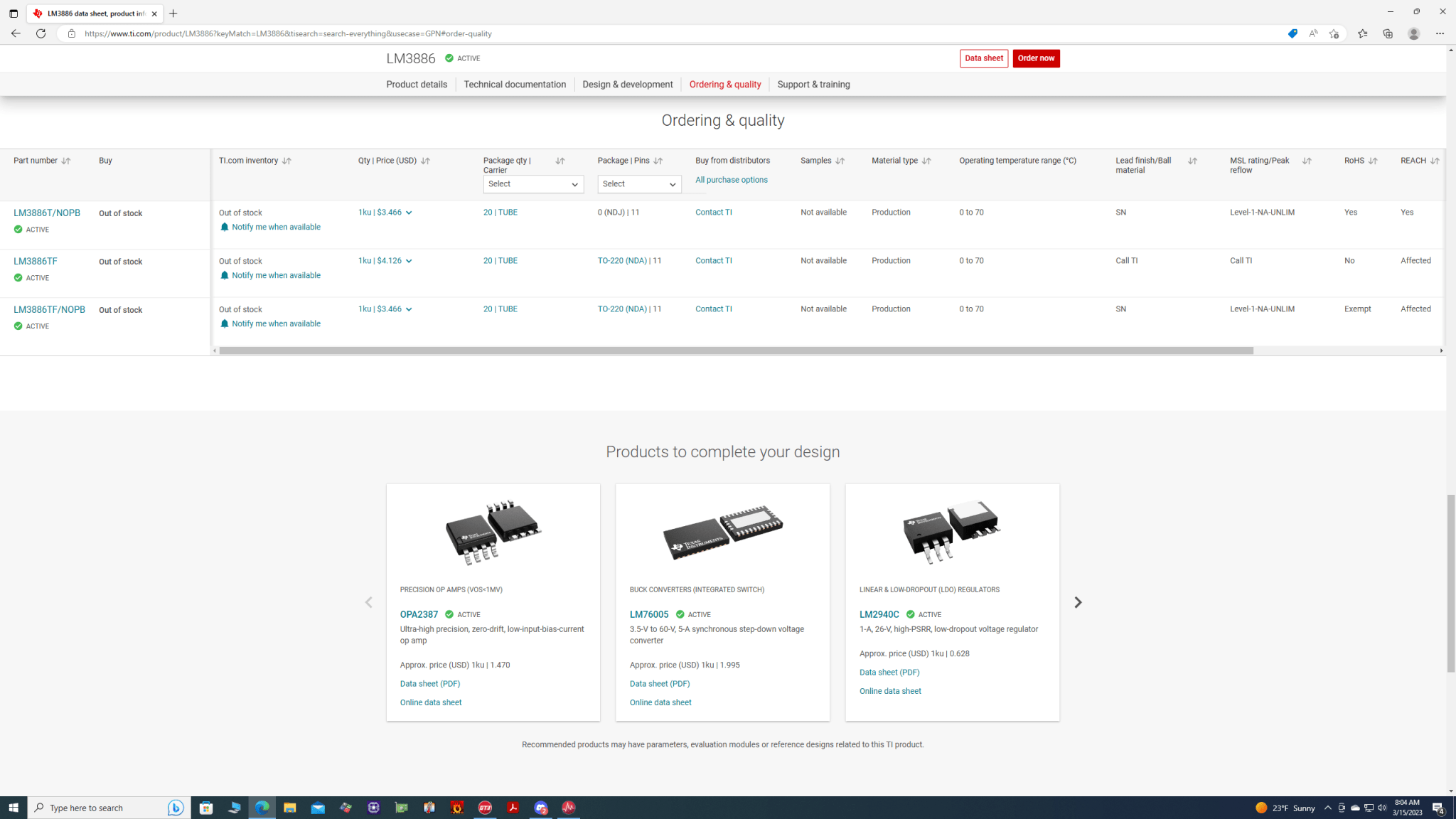1456x819 pixels.
Task: Show next products carousel arrow
Action: pyautogui.click(x=1078, y=602)
